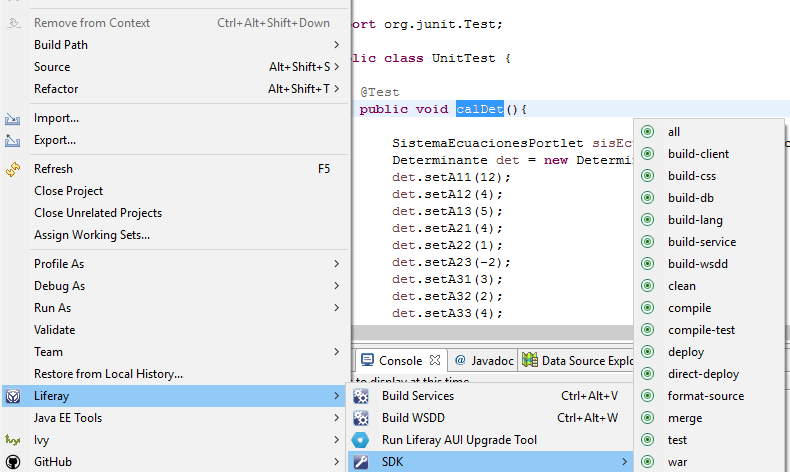Click the Refresh arrows icon
Screen dimensions: 790x472
[x=13, y=169]
